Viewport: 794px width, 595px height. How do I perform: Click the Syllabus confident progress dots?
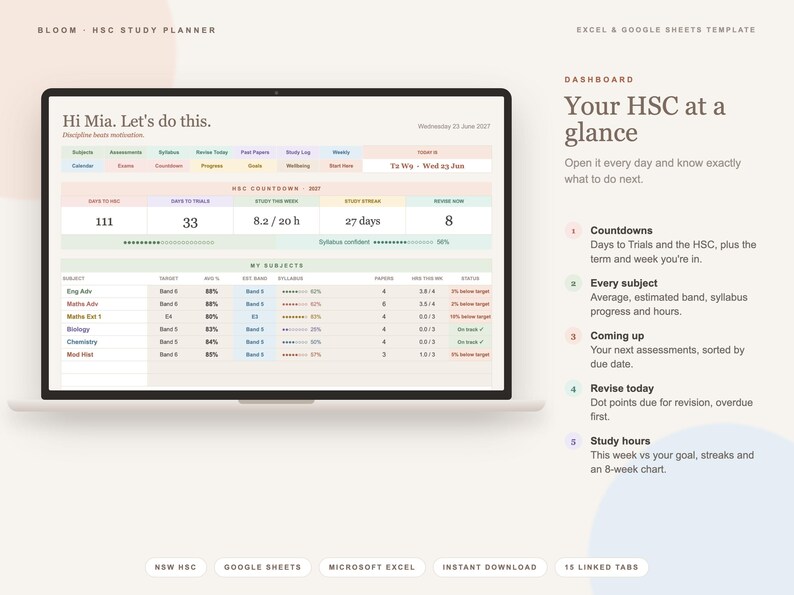point(403,243)
